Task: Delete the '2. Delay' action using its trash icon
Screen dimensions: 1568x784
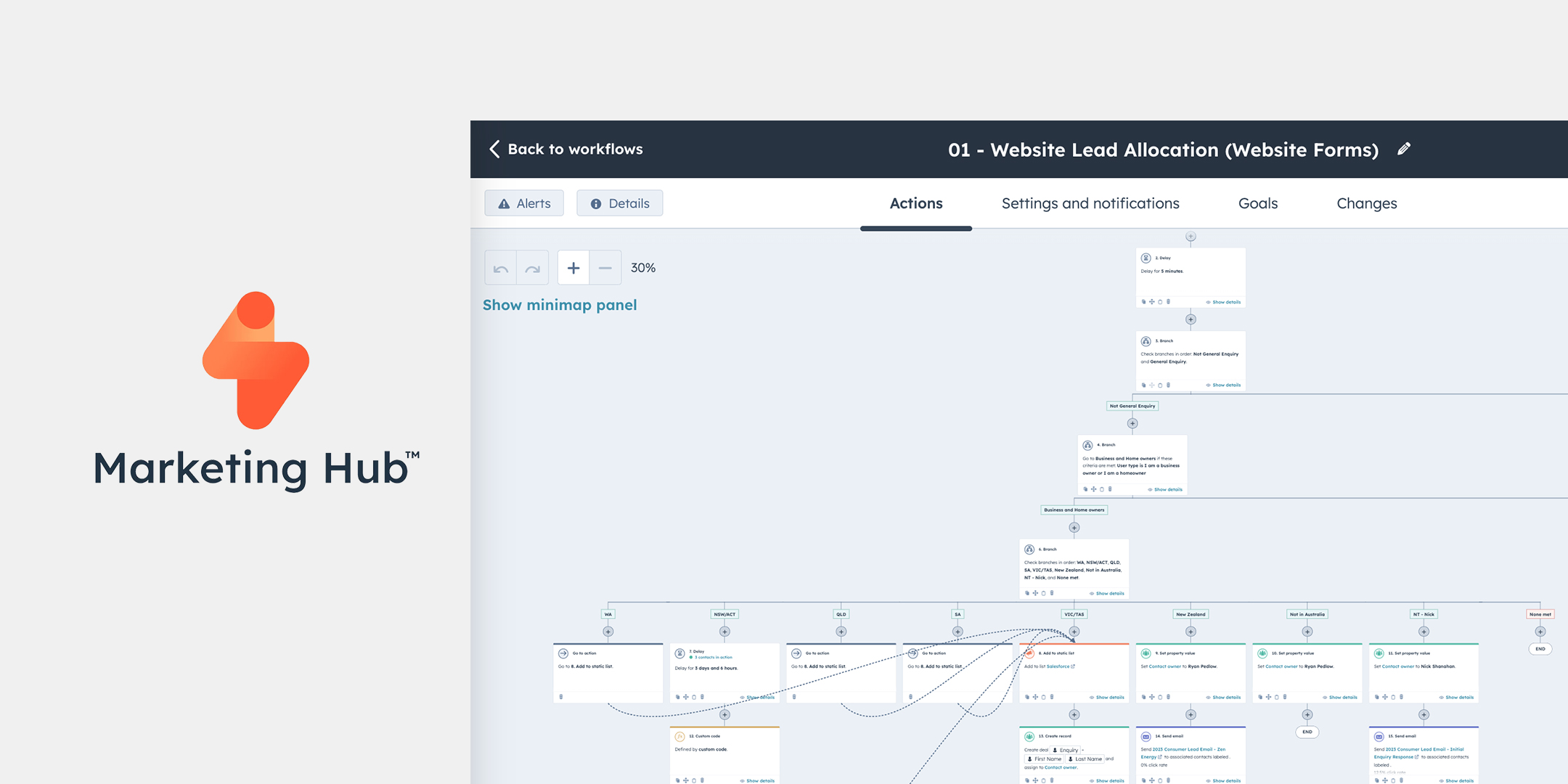Action: click(x=1168, y=302)
